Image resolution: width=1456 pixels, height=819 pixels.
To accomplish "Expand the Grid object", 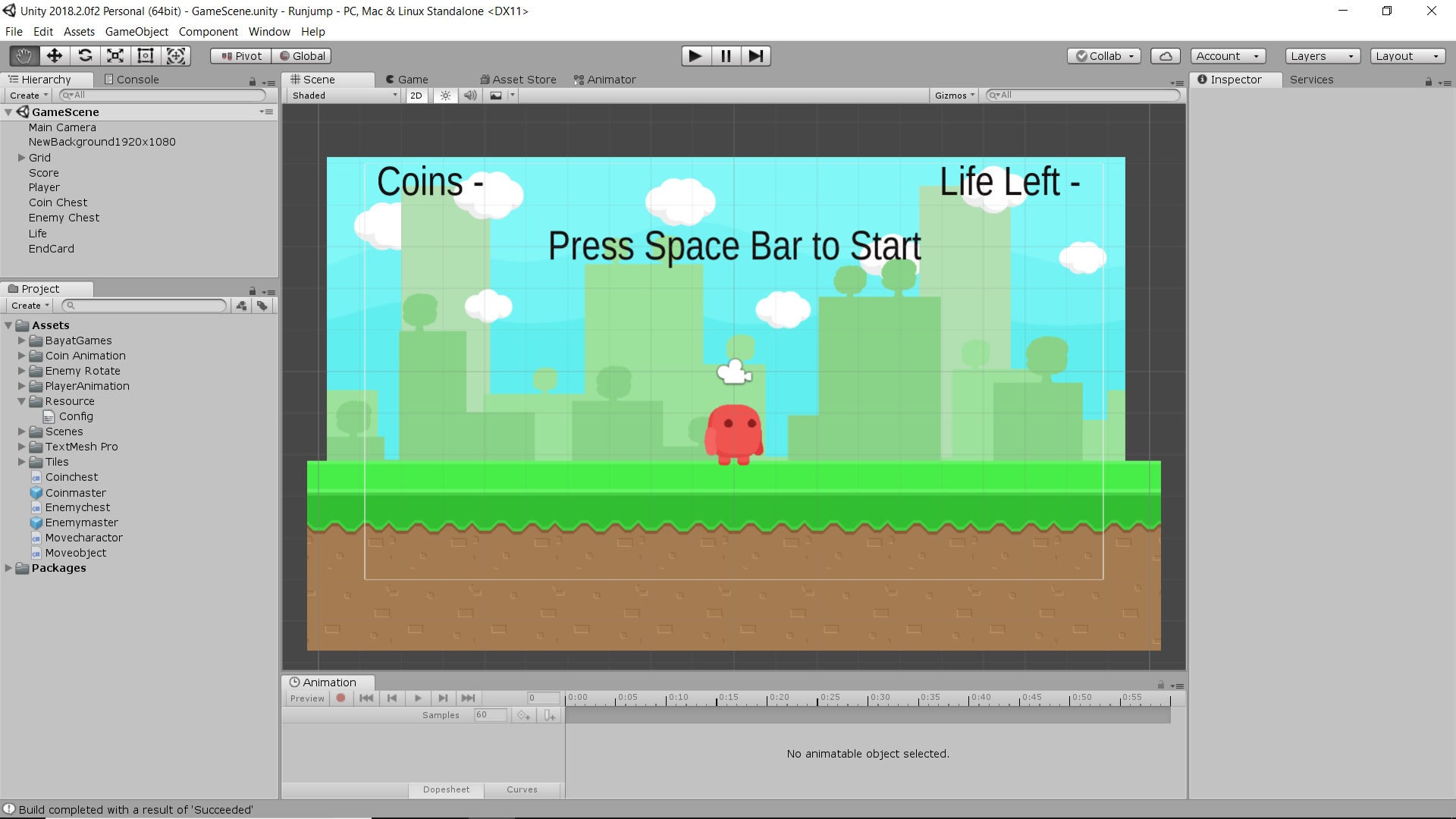I will point(22,158).
